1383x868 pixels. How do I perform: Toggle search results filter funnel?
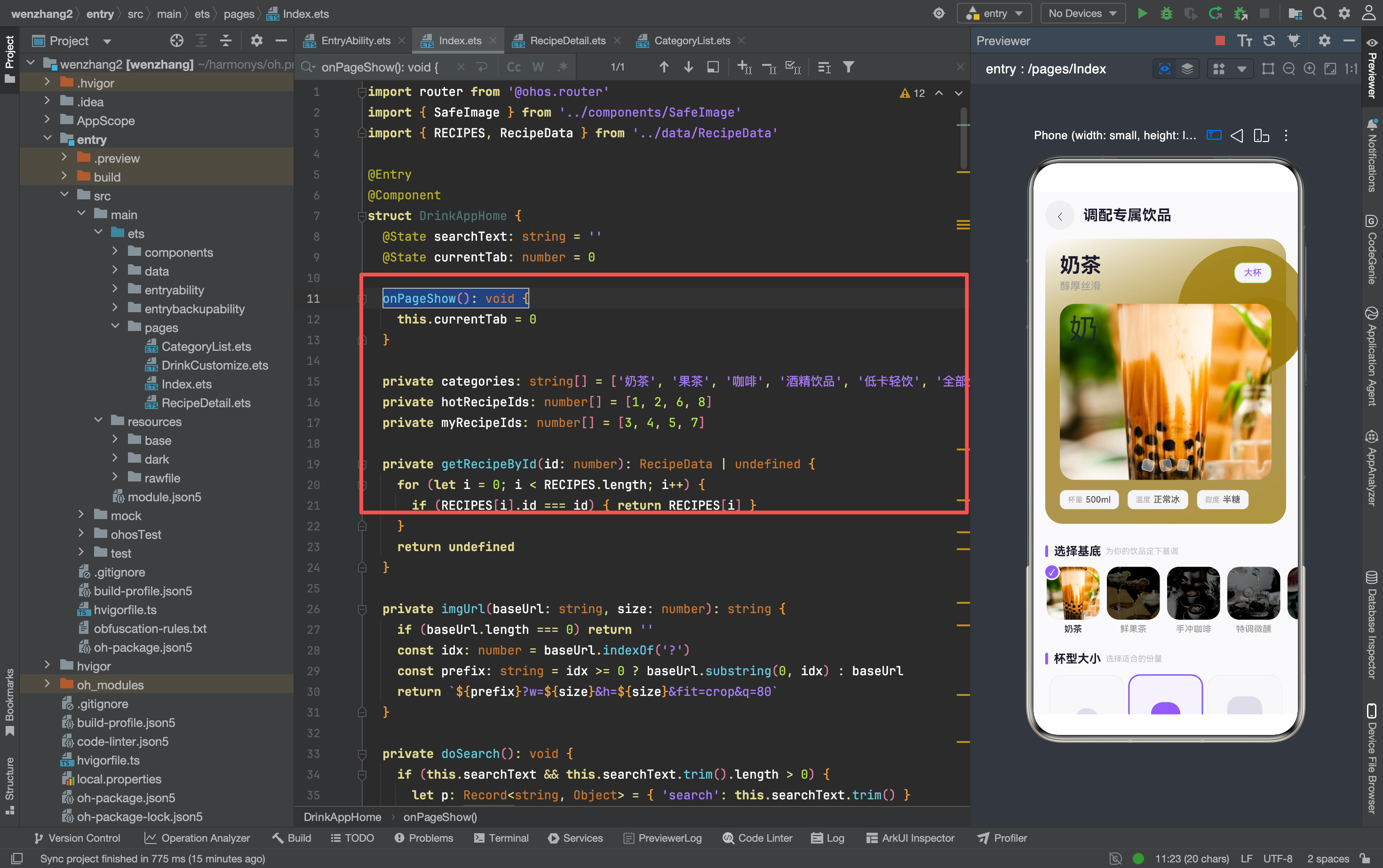coord(848,67)
